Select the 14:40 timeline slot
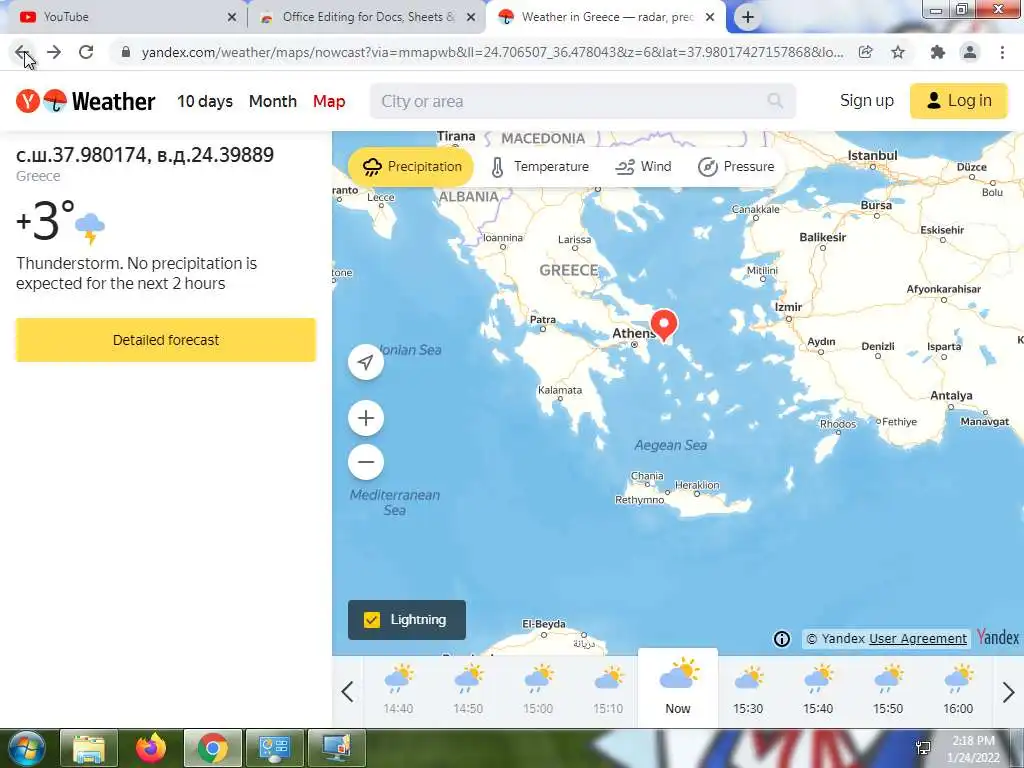The height and width of the screenshot is (768, 1024). 398,690
